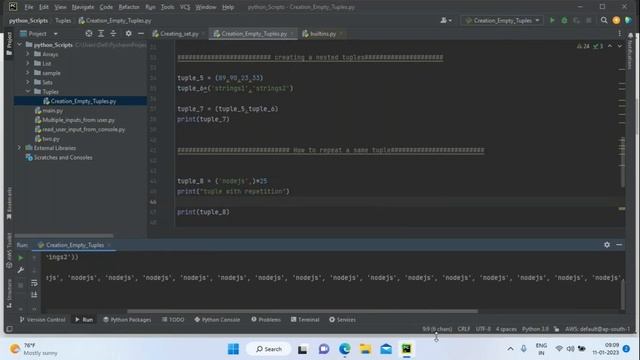This screenshot has width=640, height=360.
Task: Open Python Packages tool window
Action: pyautogui.click(x=127, y=320)
